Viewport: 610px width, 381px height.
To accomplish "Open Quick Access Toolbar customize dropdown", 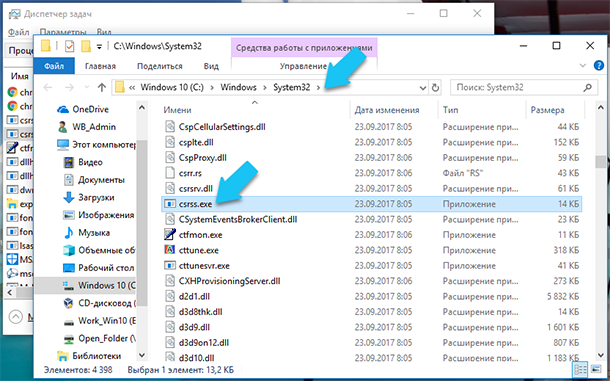I will point(99,47).
